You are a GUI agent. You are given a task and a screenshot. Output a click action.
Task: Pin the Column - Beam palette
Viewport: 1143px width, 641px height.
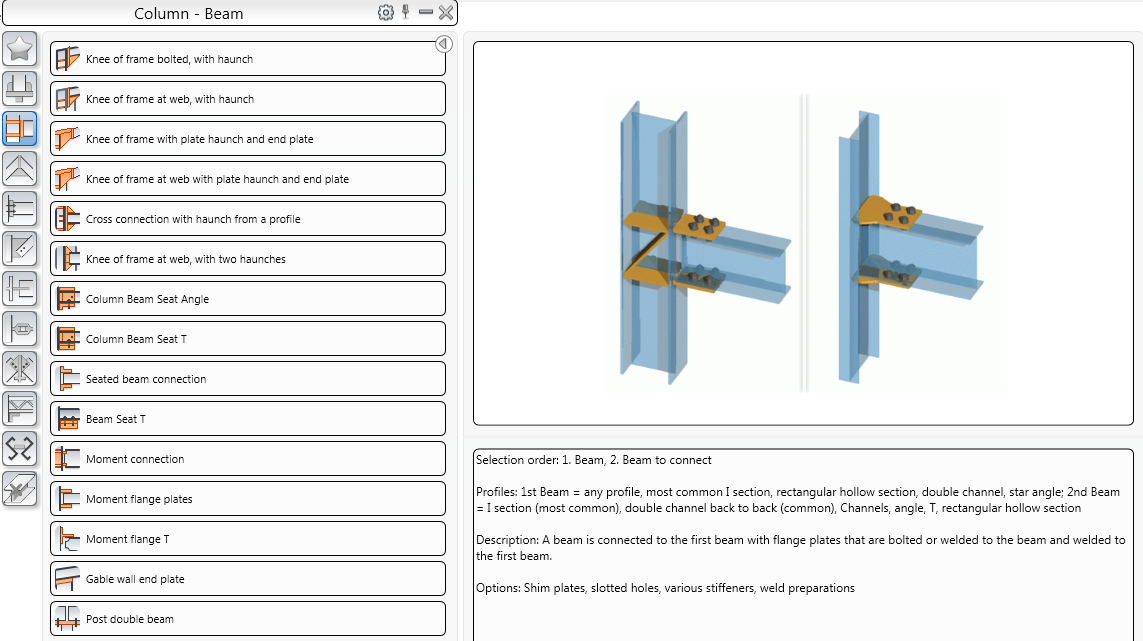click(x=406, y=12)
